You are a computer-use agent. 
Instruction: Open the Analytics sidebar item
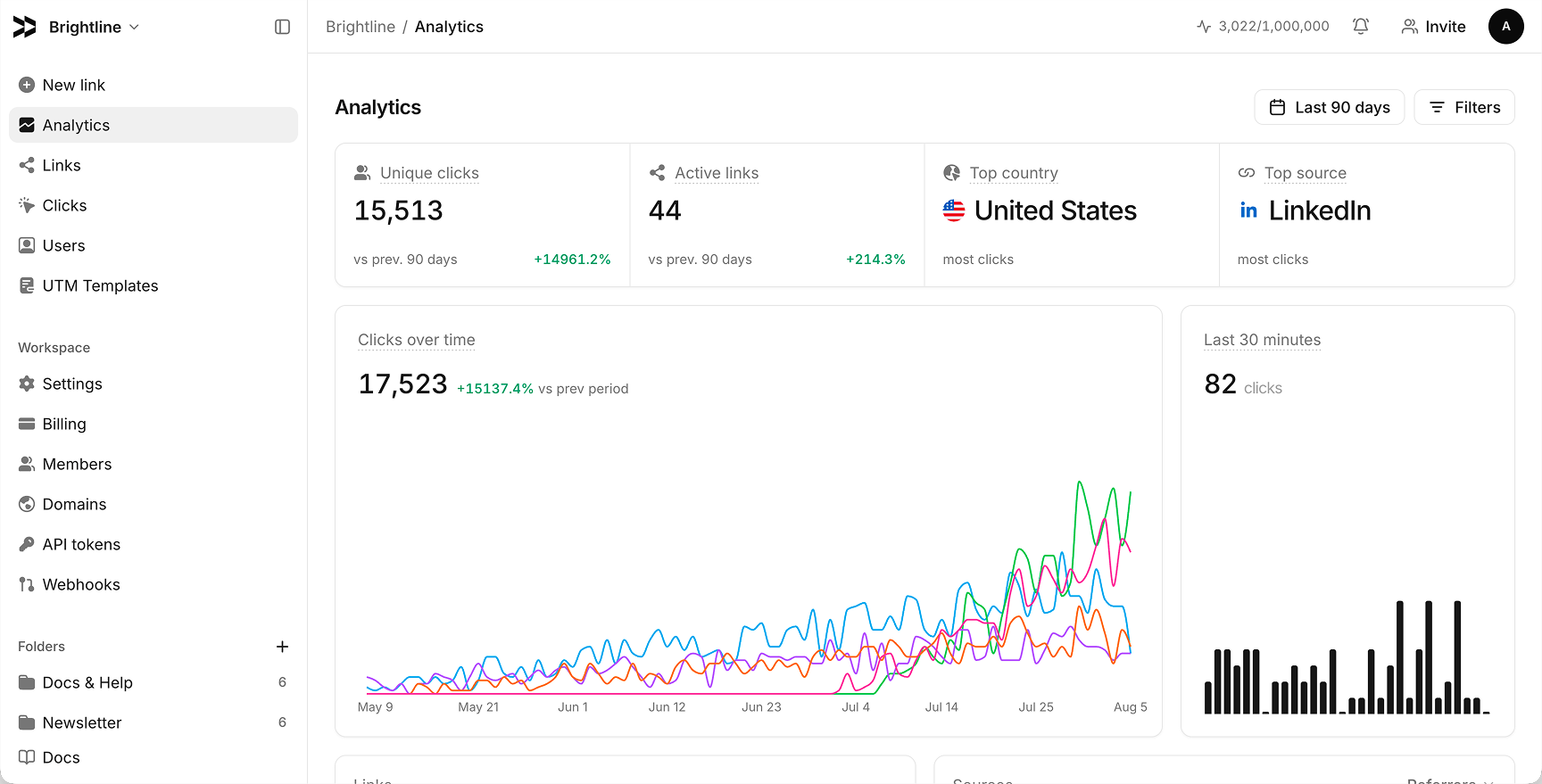tap(153, 125)
